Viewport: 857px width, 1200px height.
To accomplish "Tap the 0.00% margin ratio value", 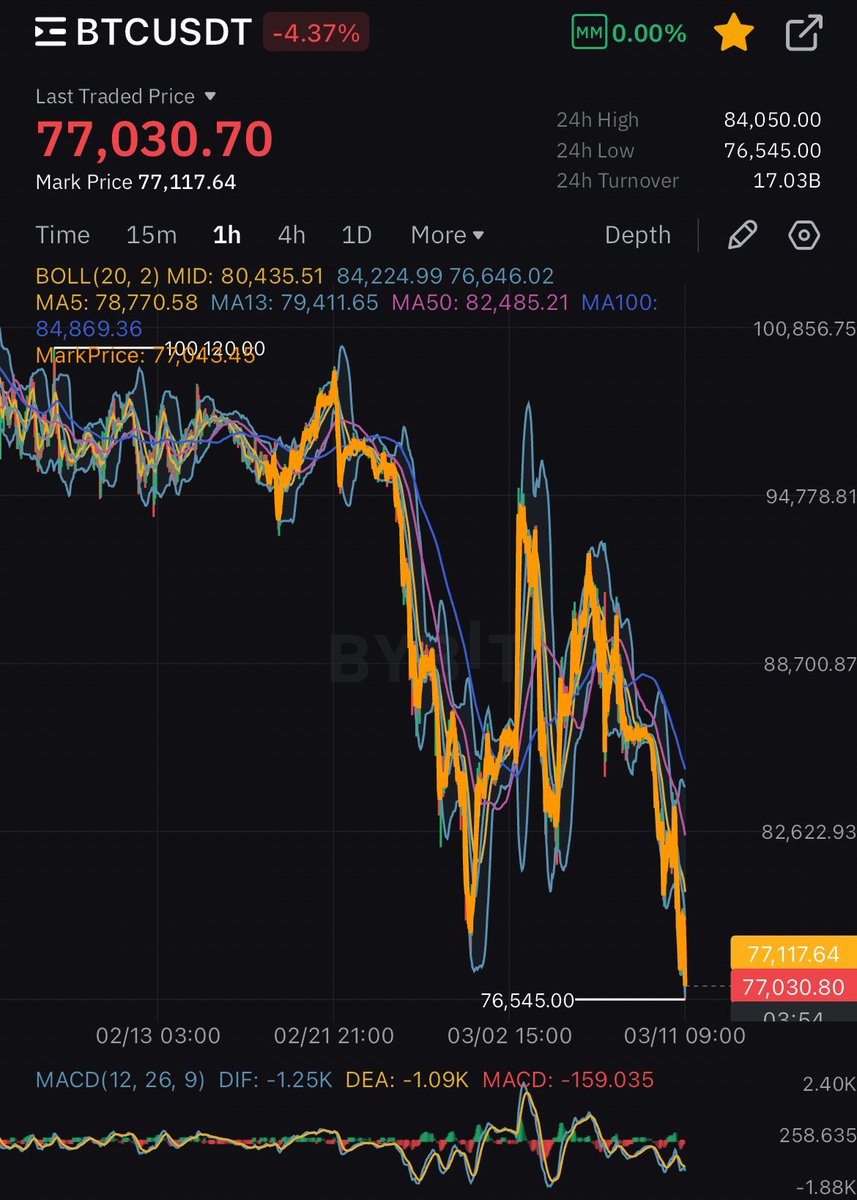I will pos(650,33).
